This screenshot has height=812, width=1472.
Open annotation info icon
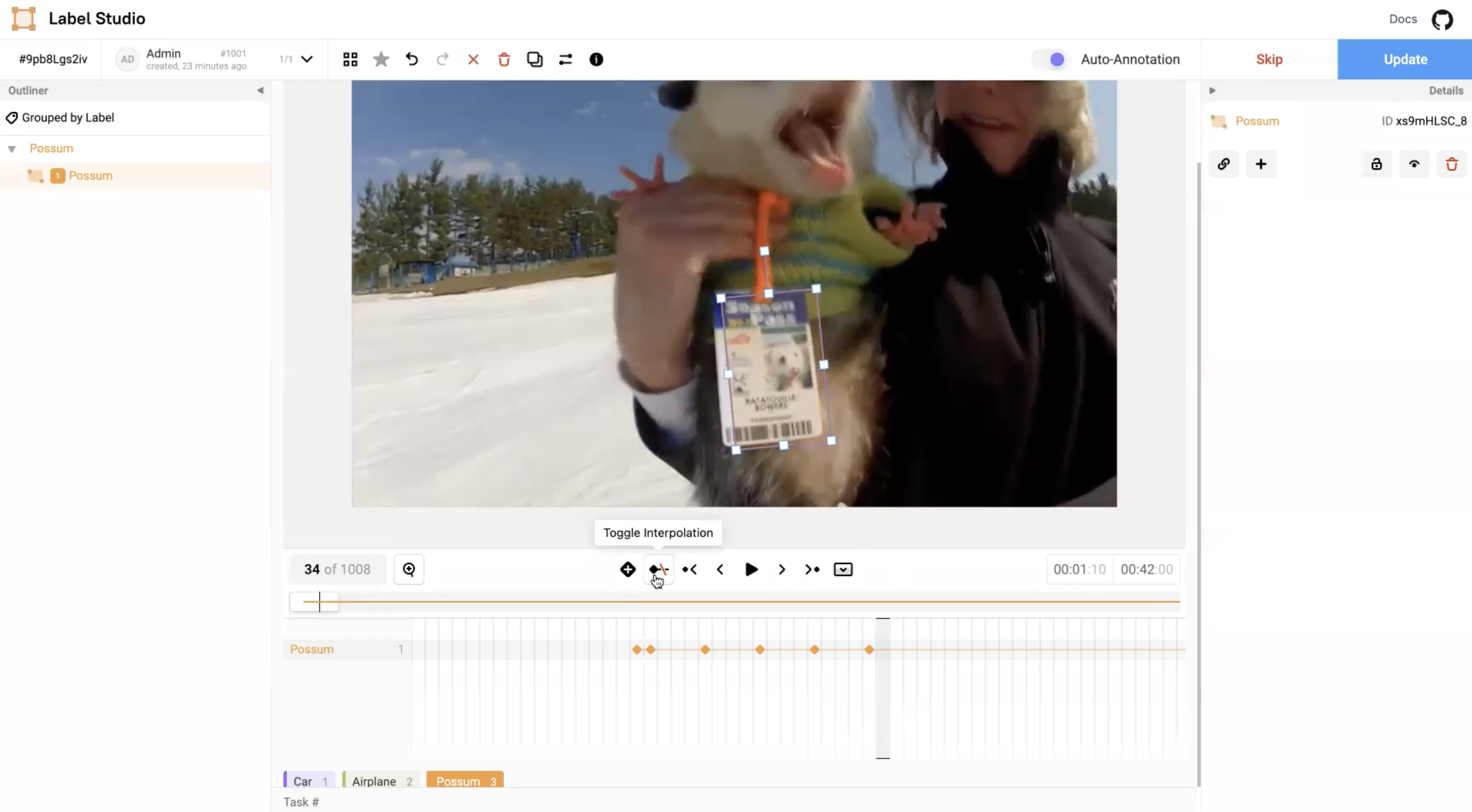(596, 59)
